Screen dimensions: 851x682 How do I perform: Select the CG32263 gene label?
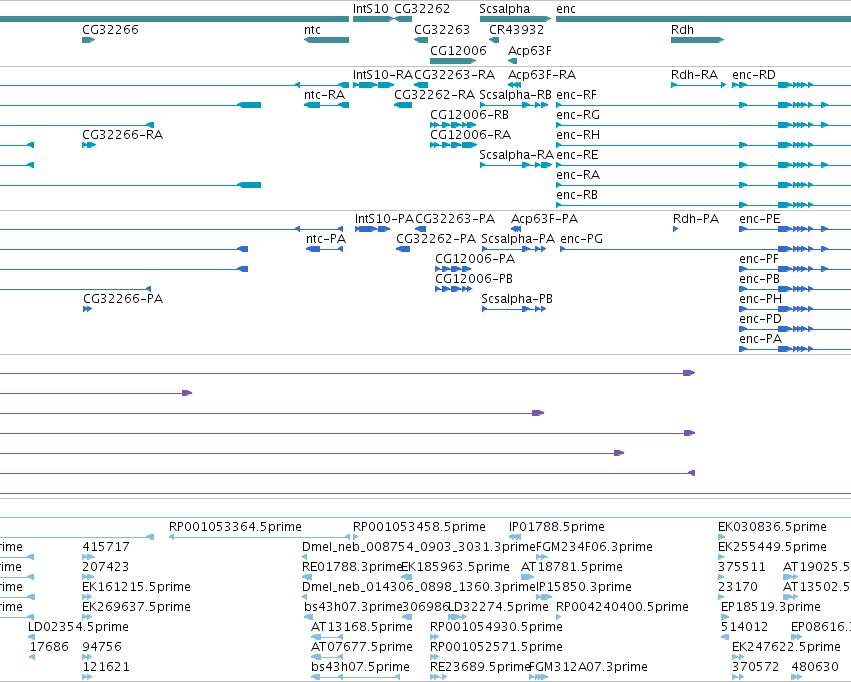[442, 30]
